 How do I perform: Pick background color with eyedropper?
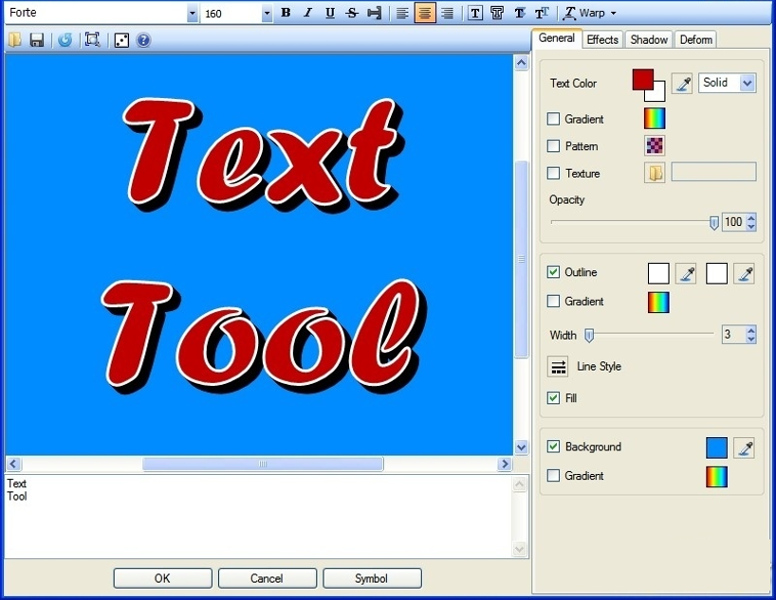(x=744, y=448)
